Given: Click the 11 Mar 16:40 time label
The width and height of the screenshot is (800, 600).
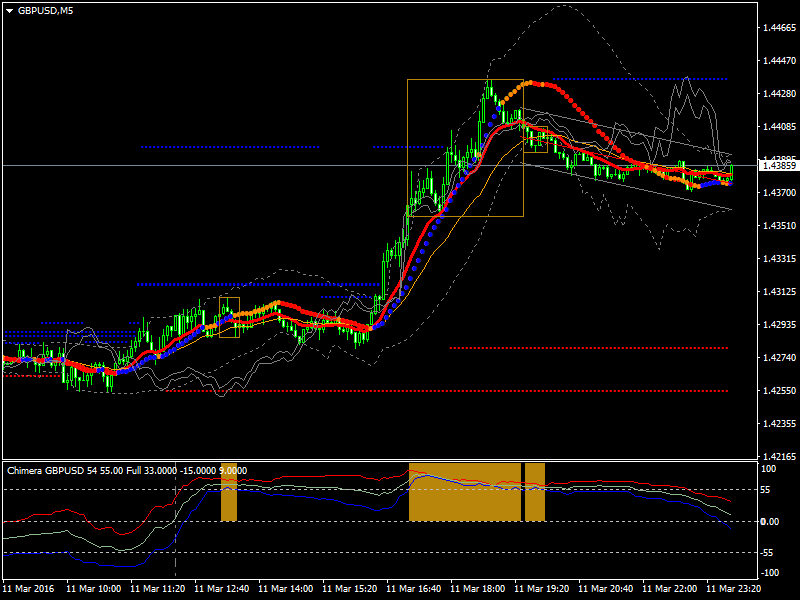Looking at the screenshot, I should click(x=414, y=589).
